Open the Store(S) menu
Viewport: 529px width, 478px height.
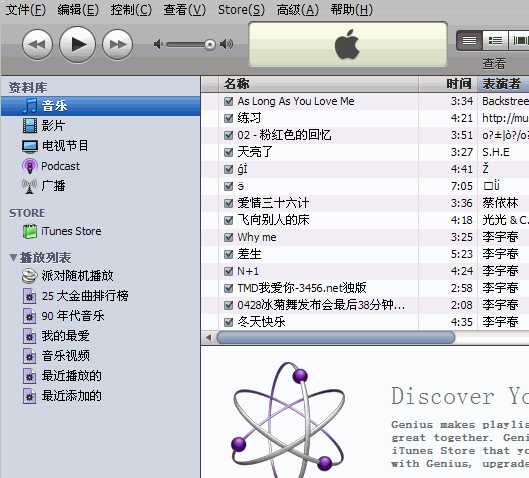[x=241, y=9]
